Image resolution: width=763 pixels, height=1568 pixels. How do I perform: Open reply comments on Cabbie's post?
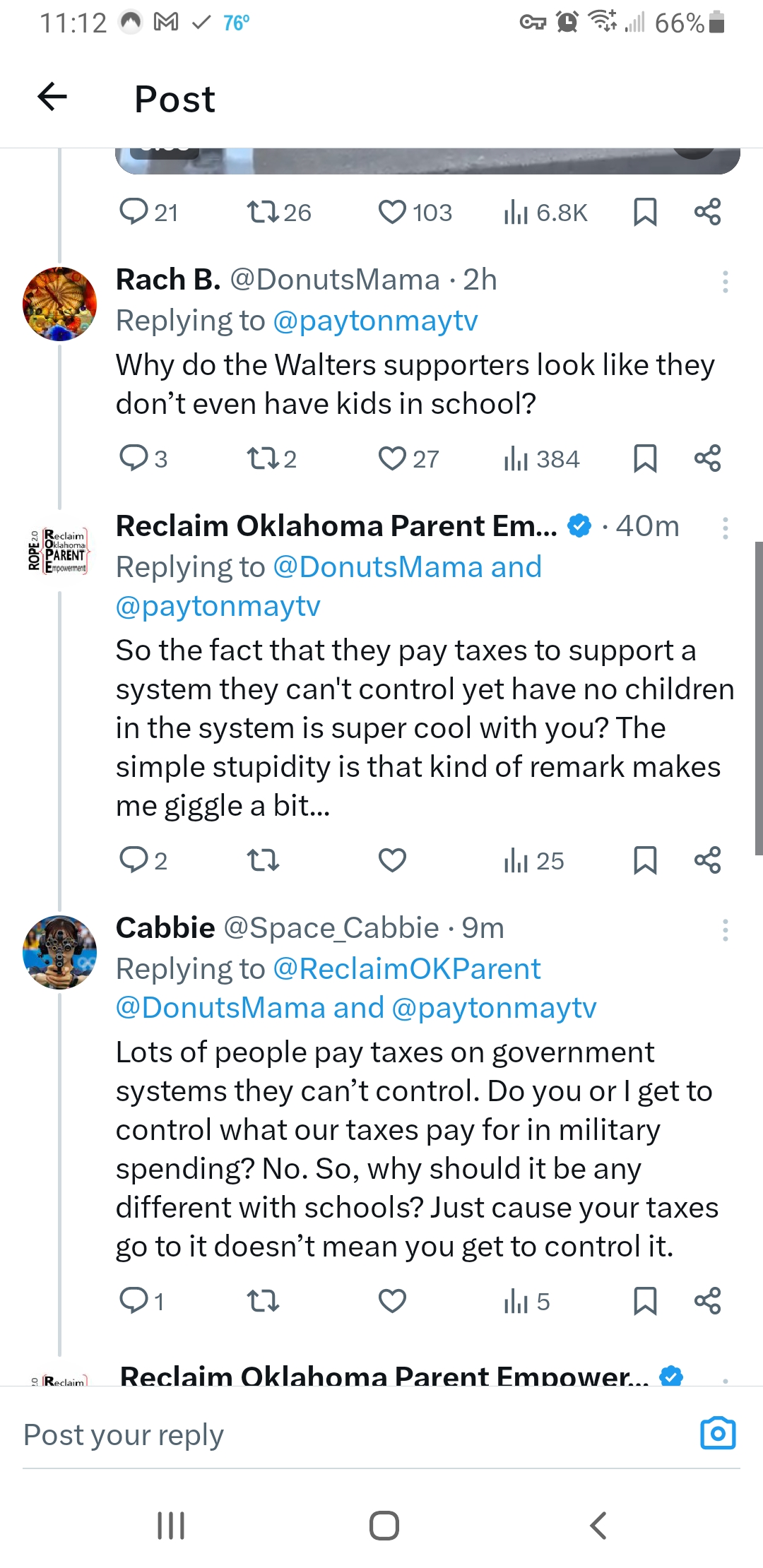(x=134, y=1300)
